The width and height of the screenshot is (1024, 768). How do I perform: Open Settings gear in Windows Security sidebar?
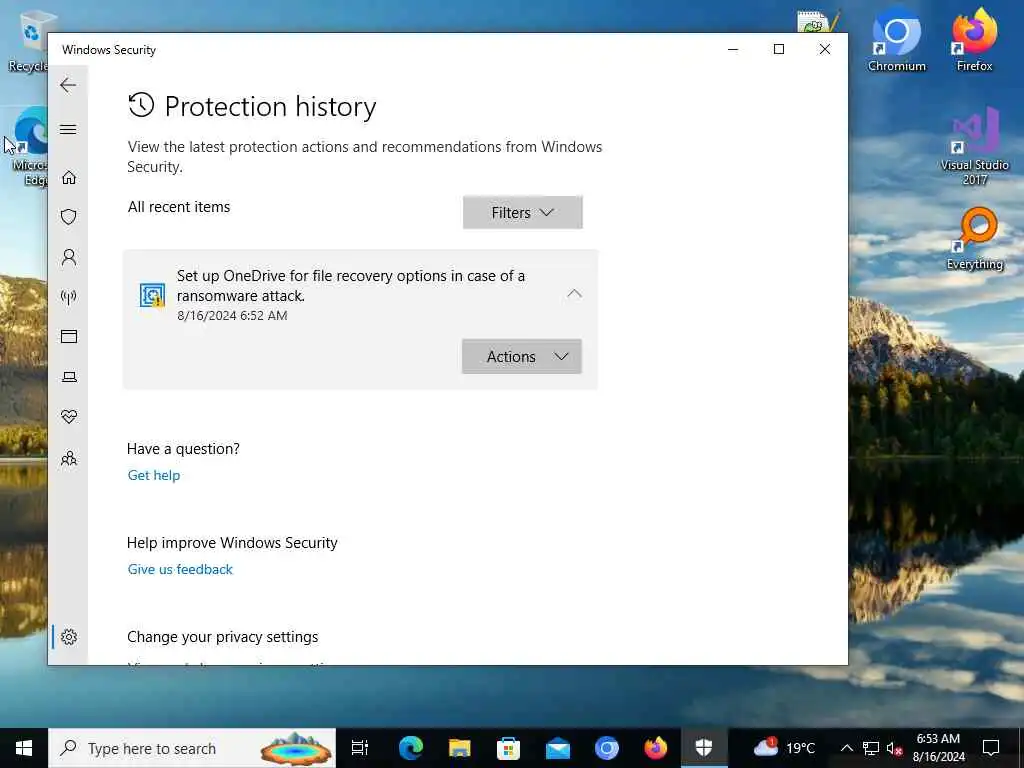pyautogui.click(x=69, y=637)
